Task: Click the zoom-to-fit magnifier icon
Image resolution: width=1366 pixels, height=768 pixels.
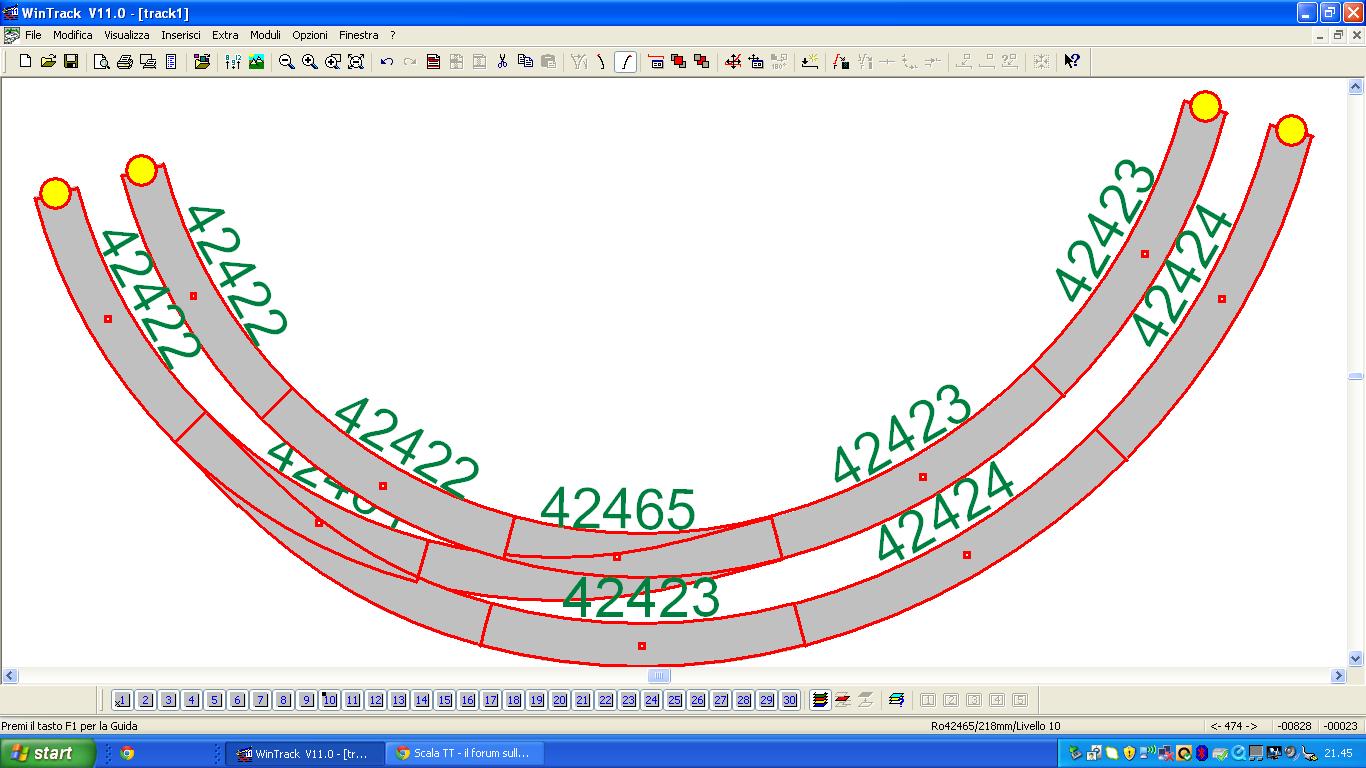Action: tap(356, 61)
